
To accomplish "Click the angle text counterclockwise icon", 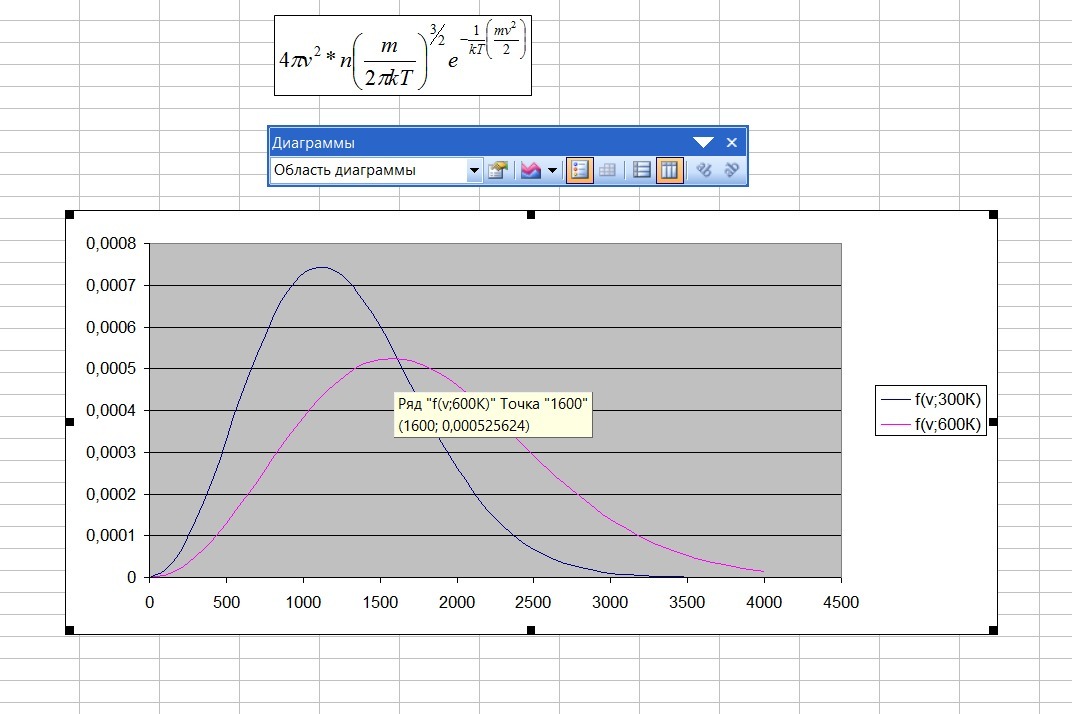I will click(x=731, y=171).
